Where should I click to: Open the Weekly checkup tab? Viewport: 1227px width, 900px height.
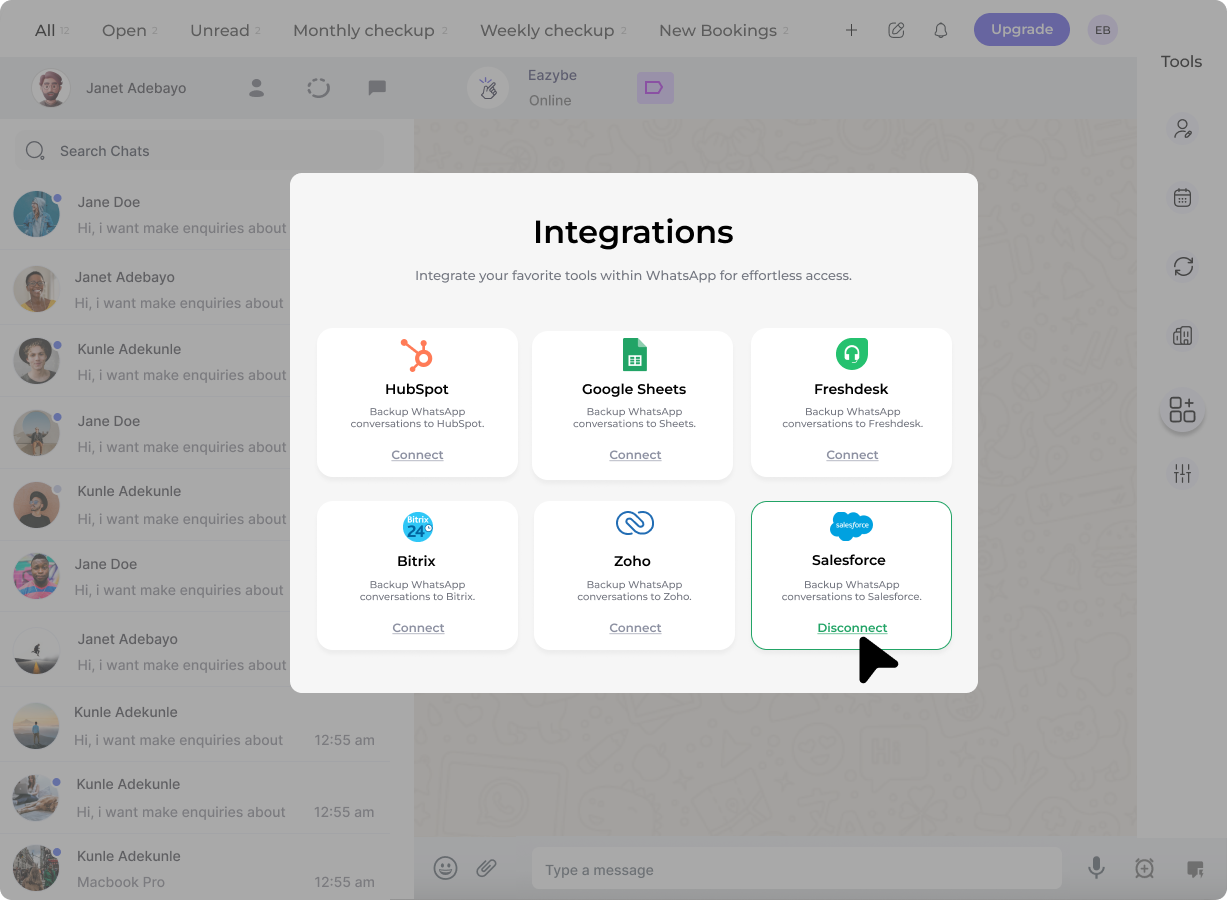pyautogui.click(x=547, y=30)
